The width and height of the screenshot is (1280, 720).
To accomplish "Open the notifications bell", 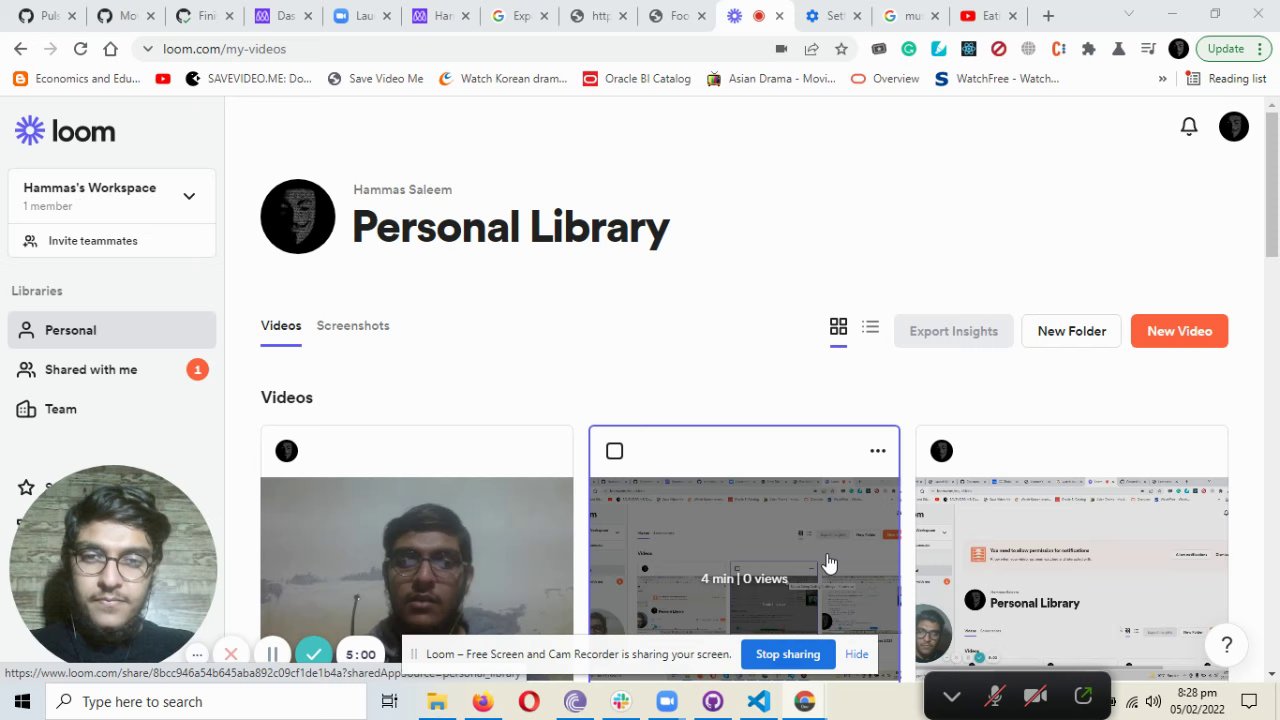I will [x=1189, y=126].
